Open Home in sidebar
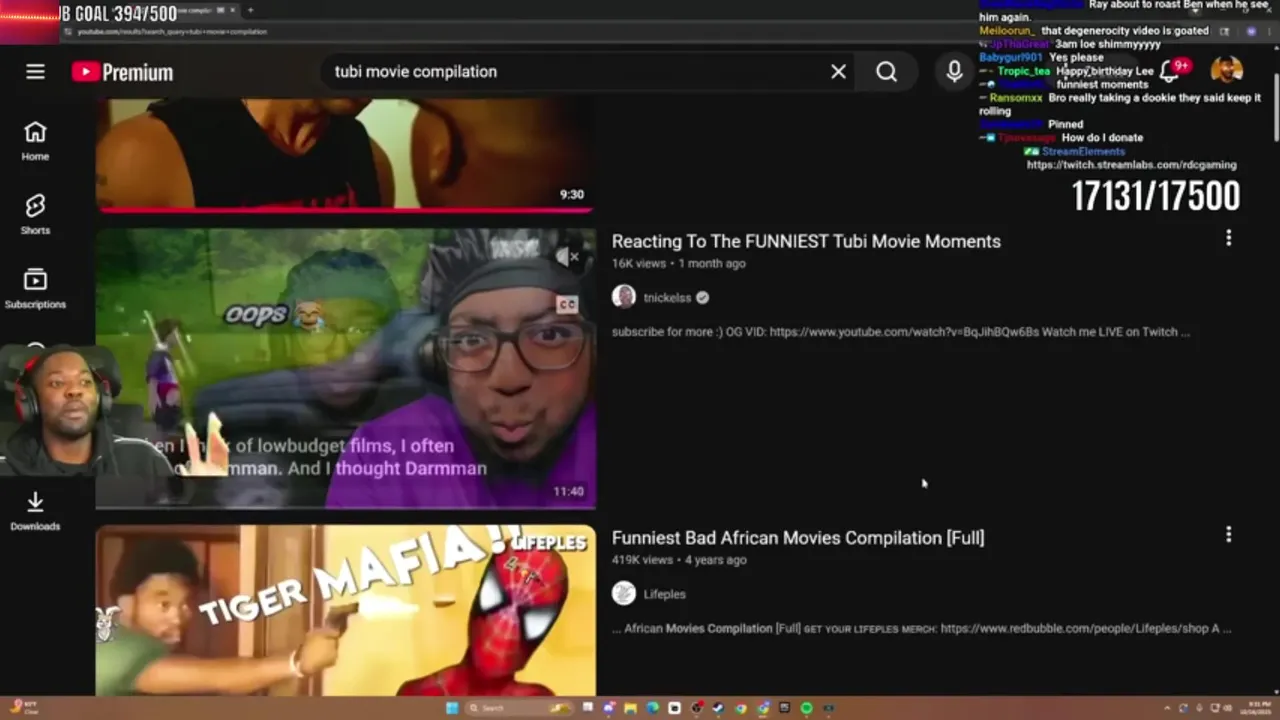The height and width of the screenshot is (720, 1280). [x=35, y=141]
